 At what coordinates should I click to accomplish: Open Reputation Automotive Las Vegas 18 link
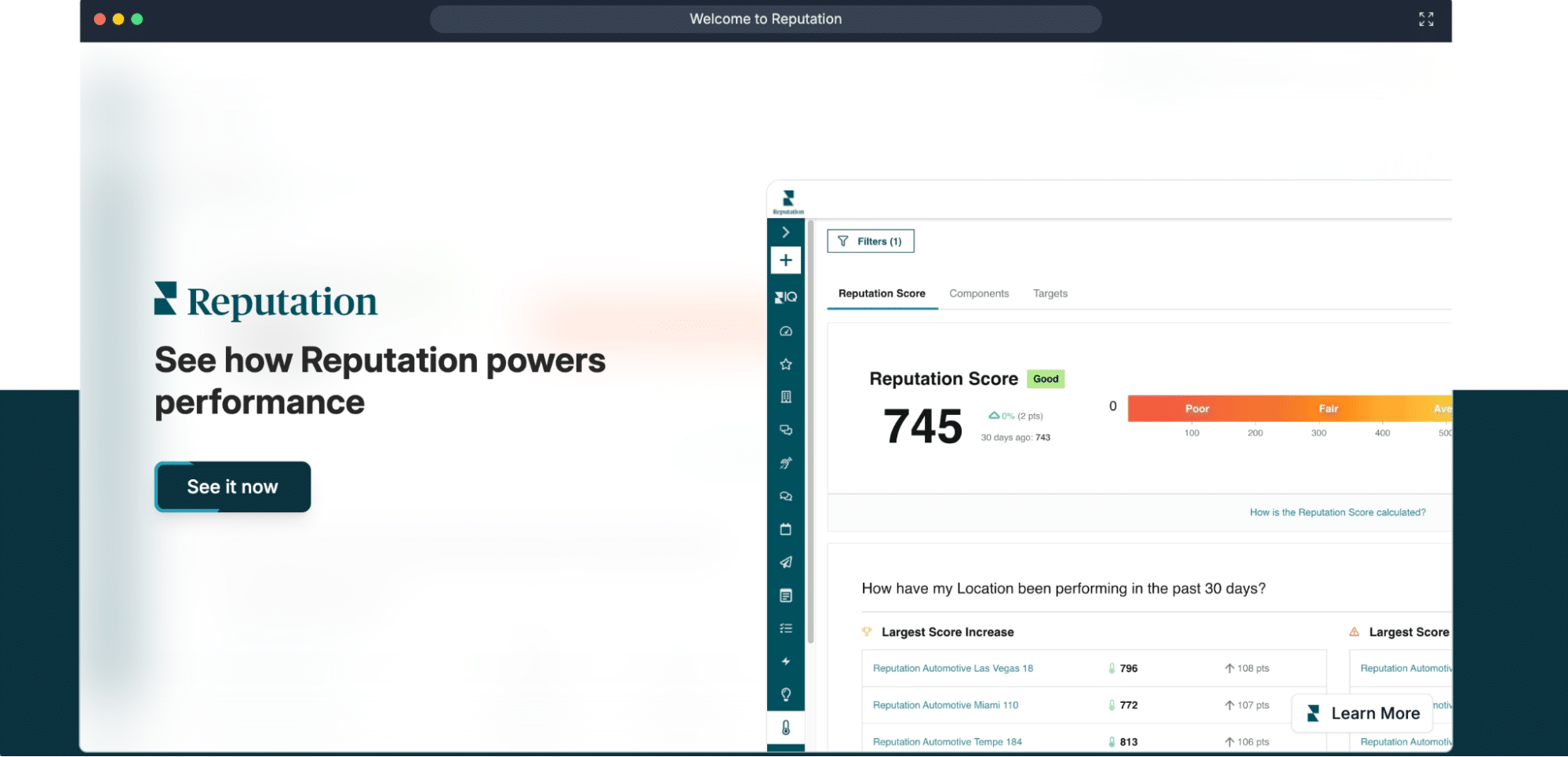952,668
